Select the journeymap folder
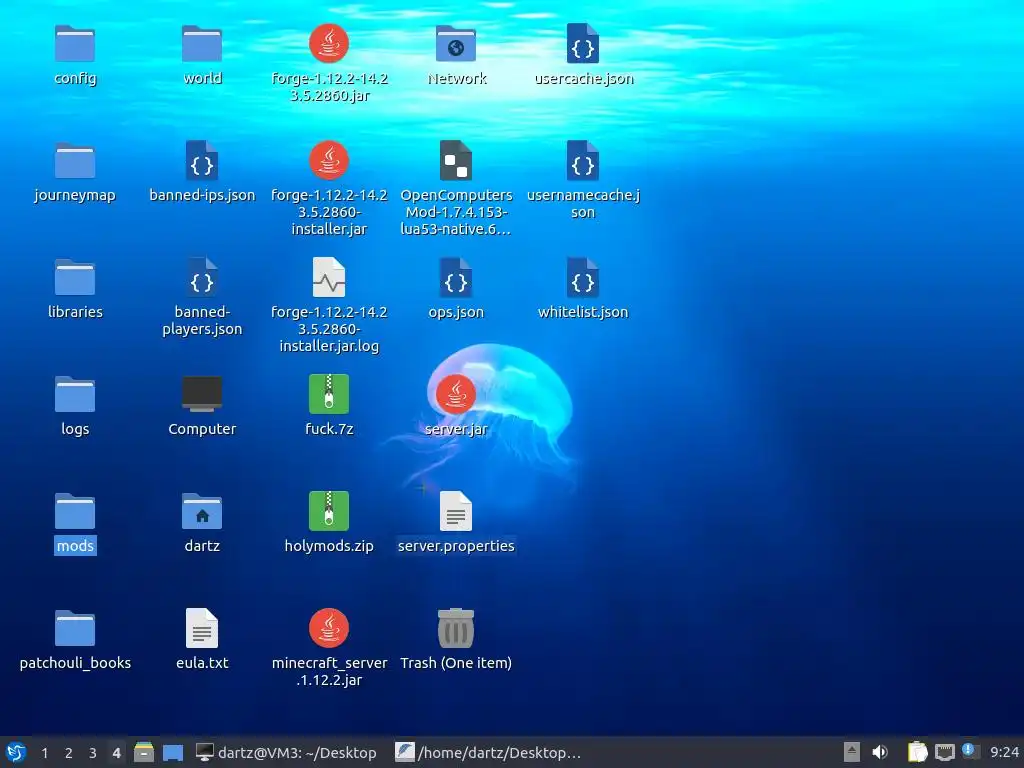This screenshot has height=768, width=1024. click(75, 161)
